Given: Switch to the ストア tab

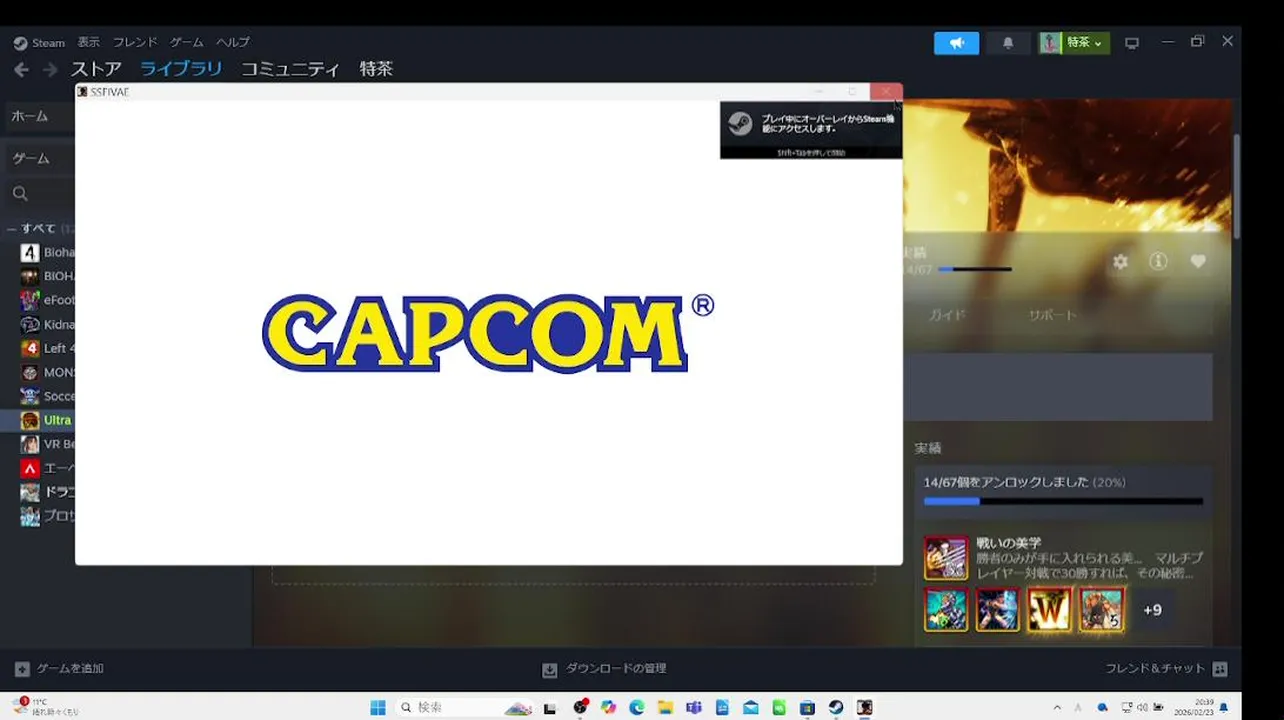Looking at the screenshot, I should 96,69.
